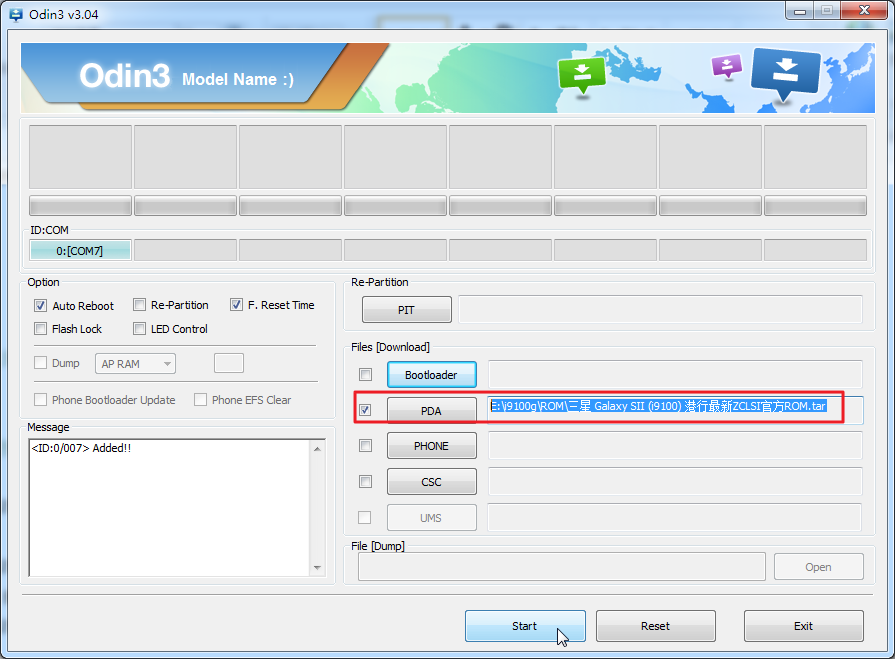Tick the PHONE file checkbox

pyautogui.click(x=365, y=445)
